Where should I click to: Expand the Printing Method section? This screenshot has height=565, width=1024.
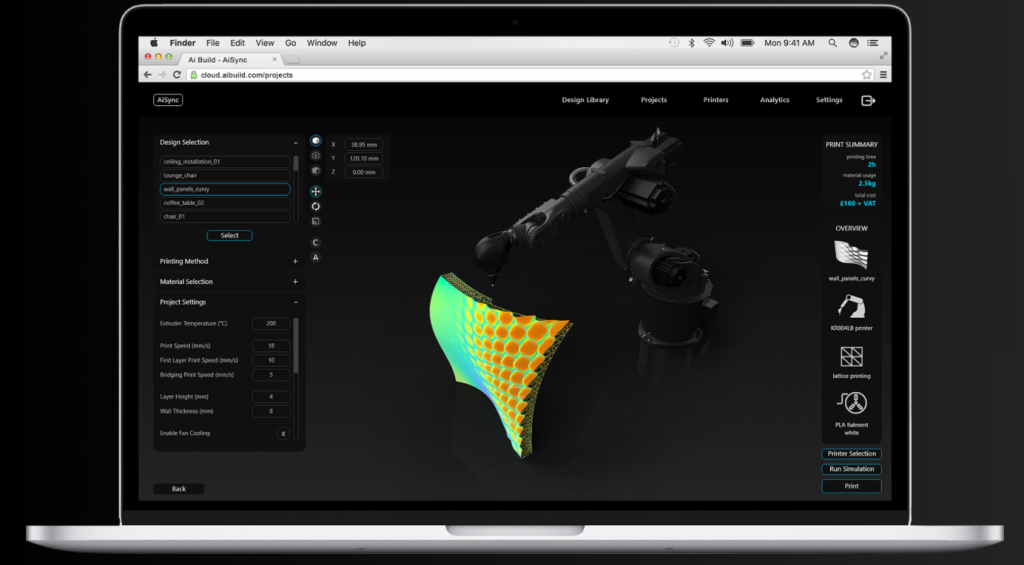pos(295,261)
